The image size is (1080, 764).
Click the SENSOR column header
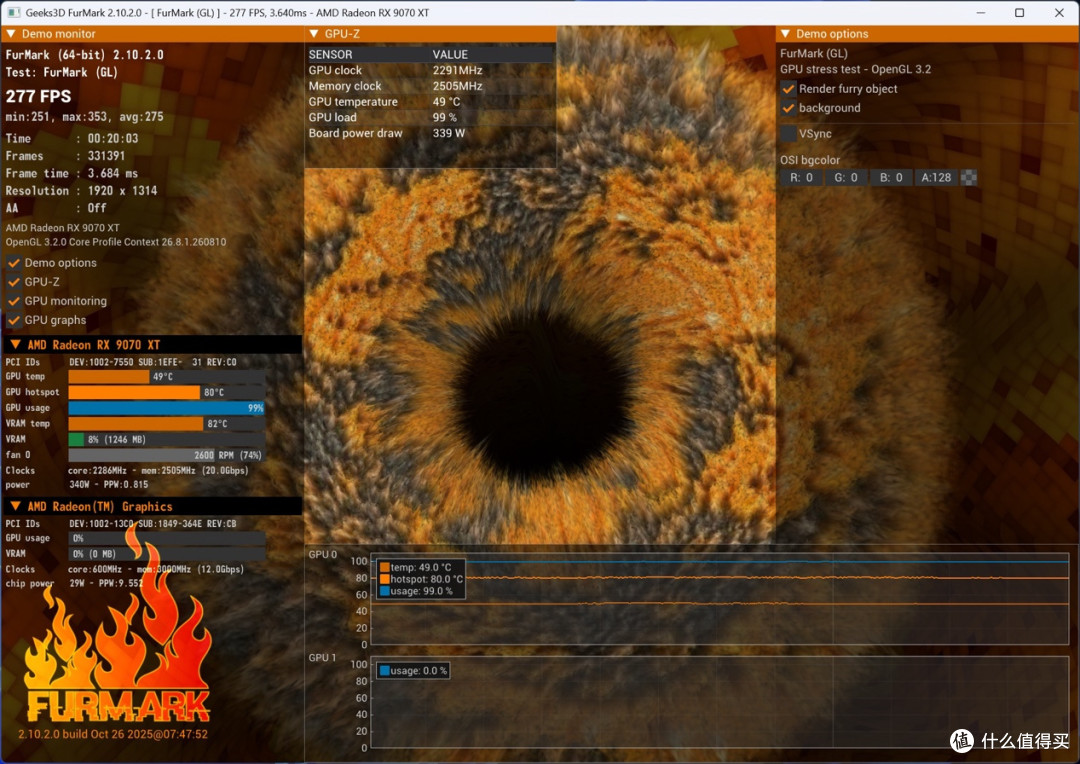(331, 54)
